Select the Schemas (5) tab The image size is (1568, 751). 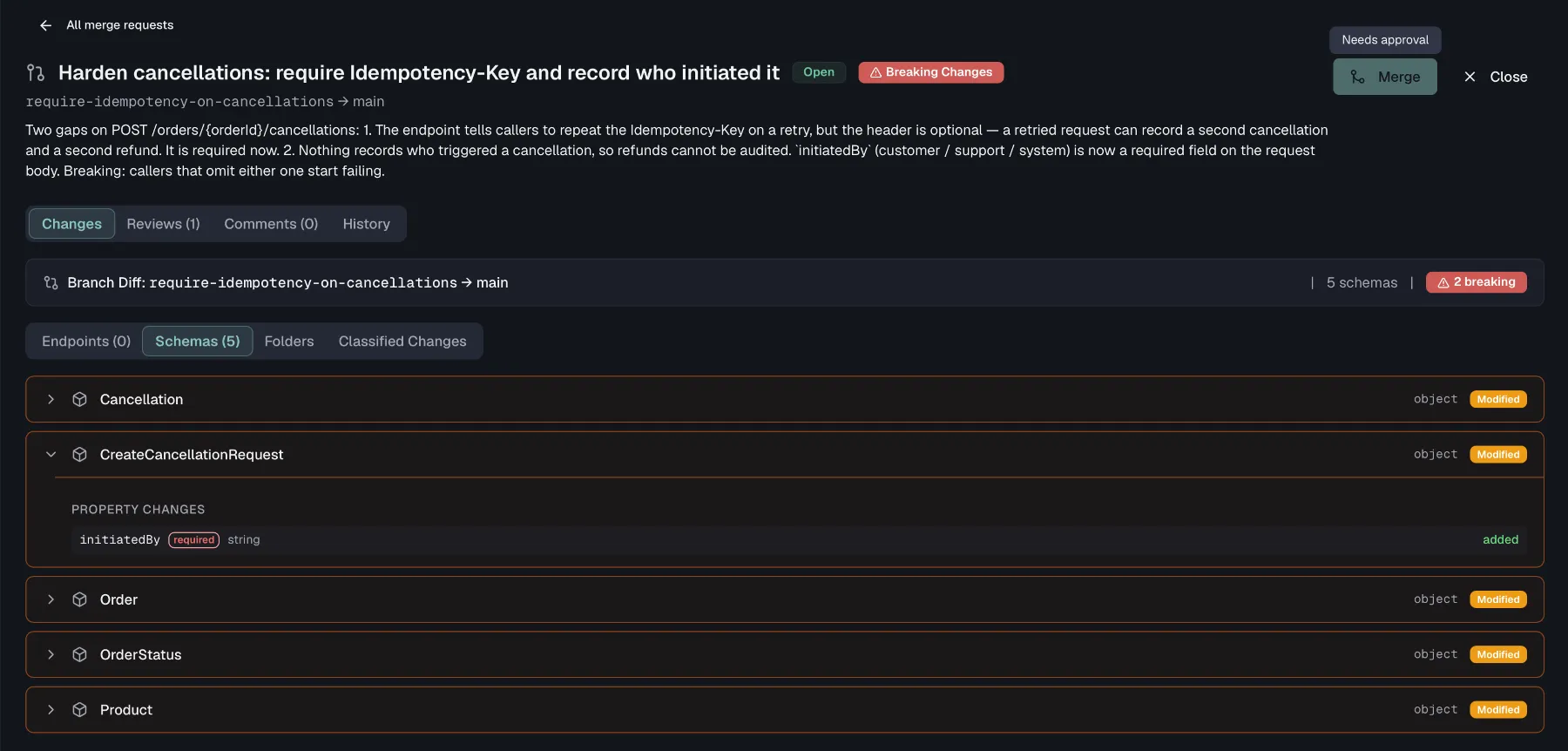click(x=197, y=342)
